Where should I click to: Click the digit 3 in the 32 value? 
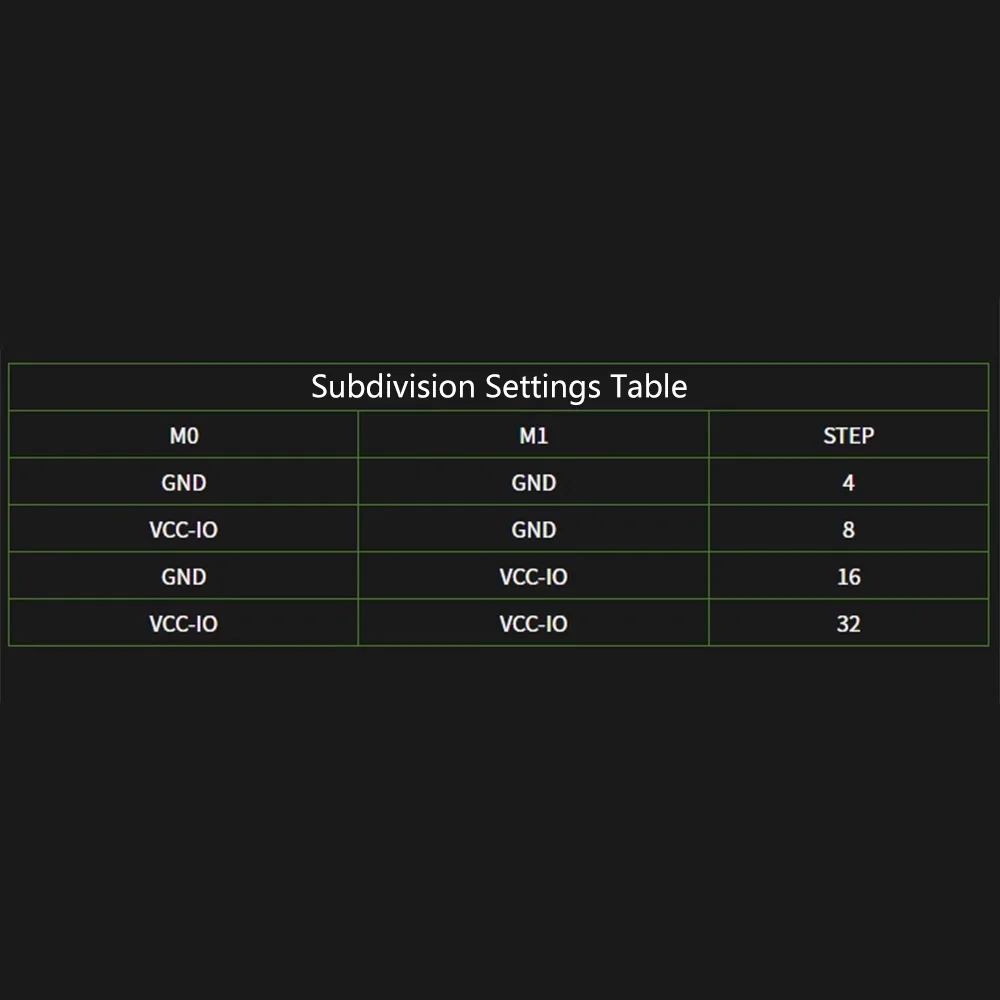842,624
